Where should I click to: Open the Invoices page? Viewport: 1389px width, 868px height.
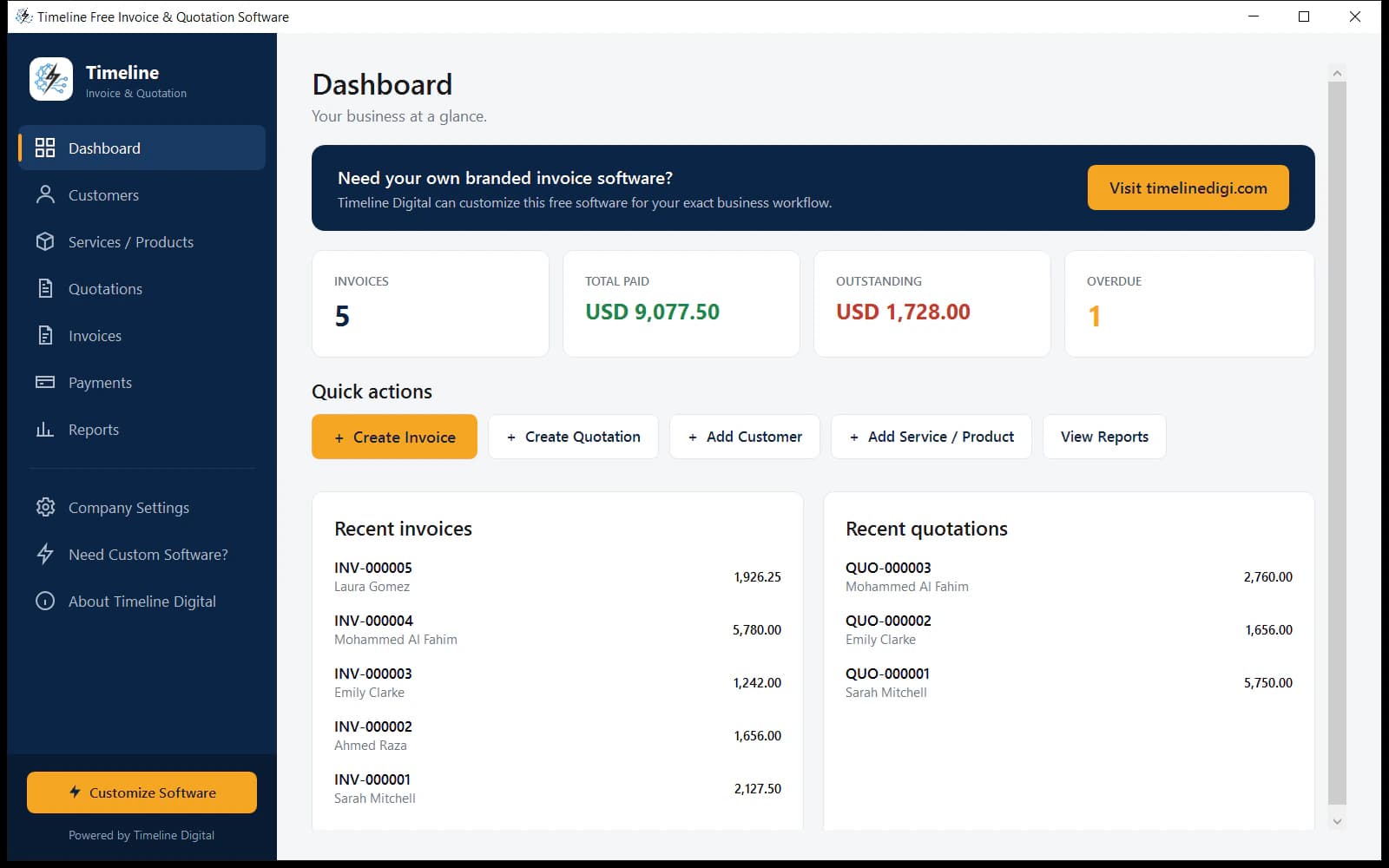click(142, 335)
